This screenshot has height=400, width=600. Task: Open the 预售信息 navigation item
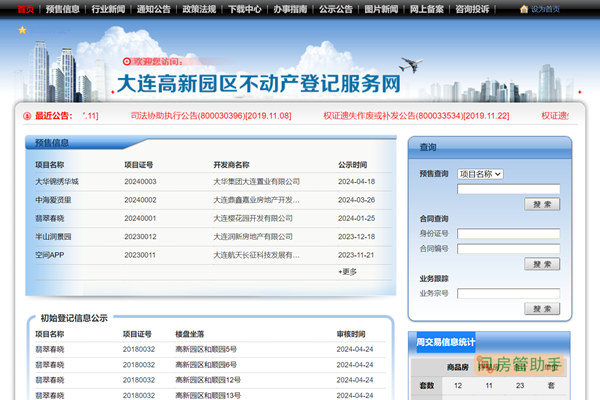(62, 9)
